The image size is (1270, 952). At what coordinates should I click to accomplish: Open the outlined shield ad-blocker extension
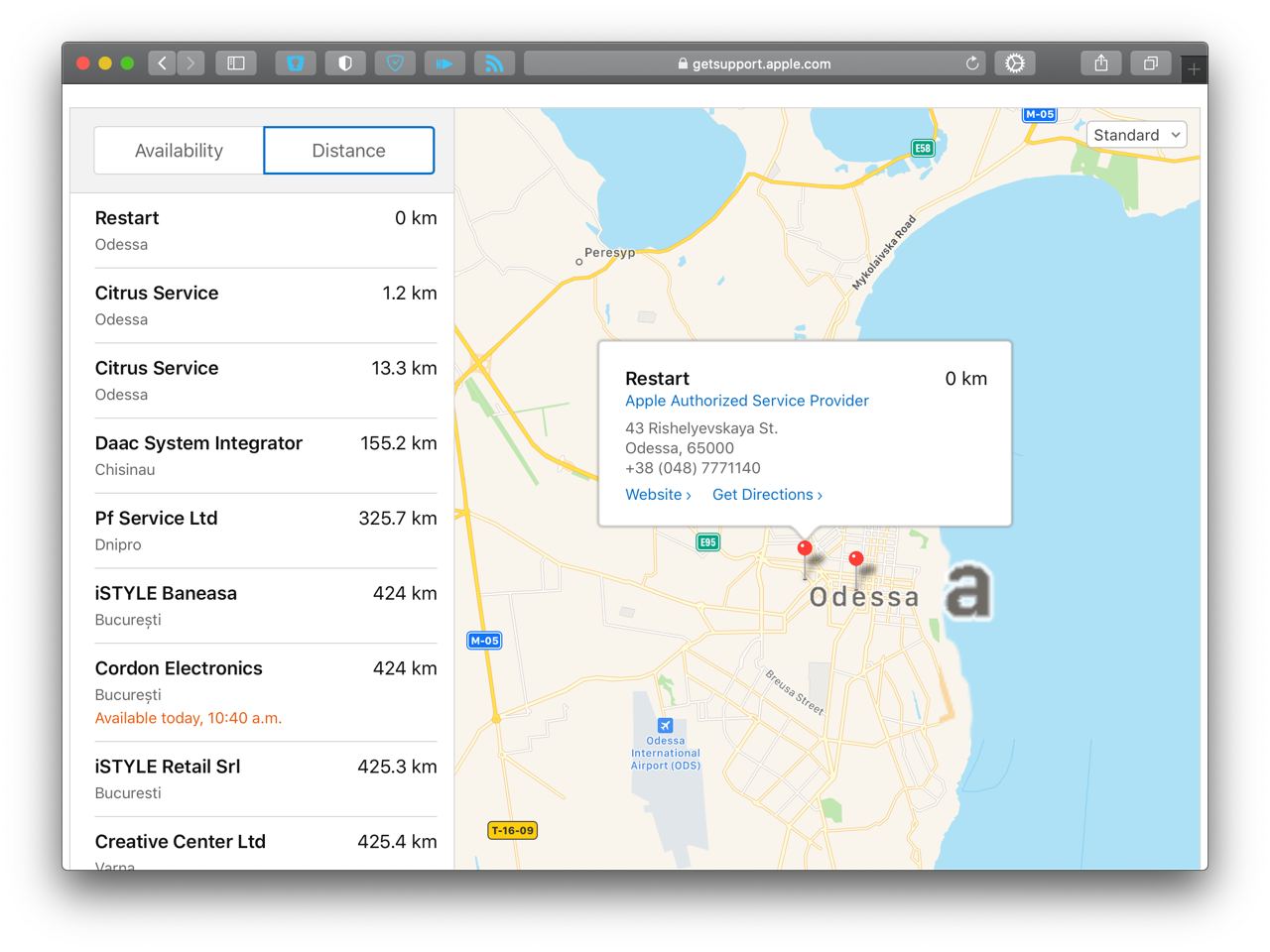(x=395, y=63)
